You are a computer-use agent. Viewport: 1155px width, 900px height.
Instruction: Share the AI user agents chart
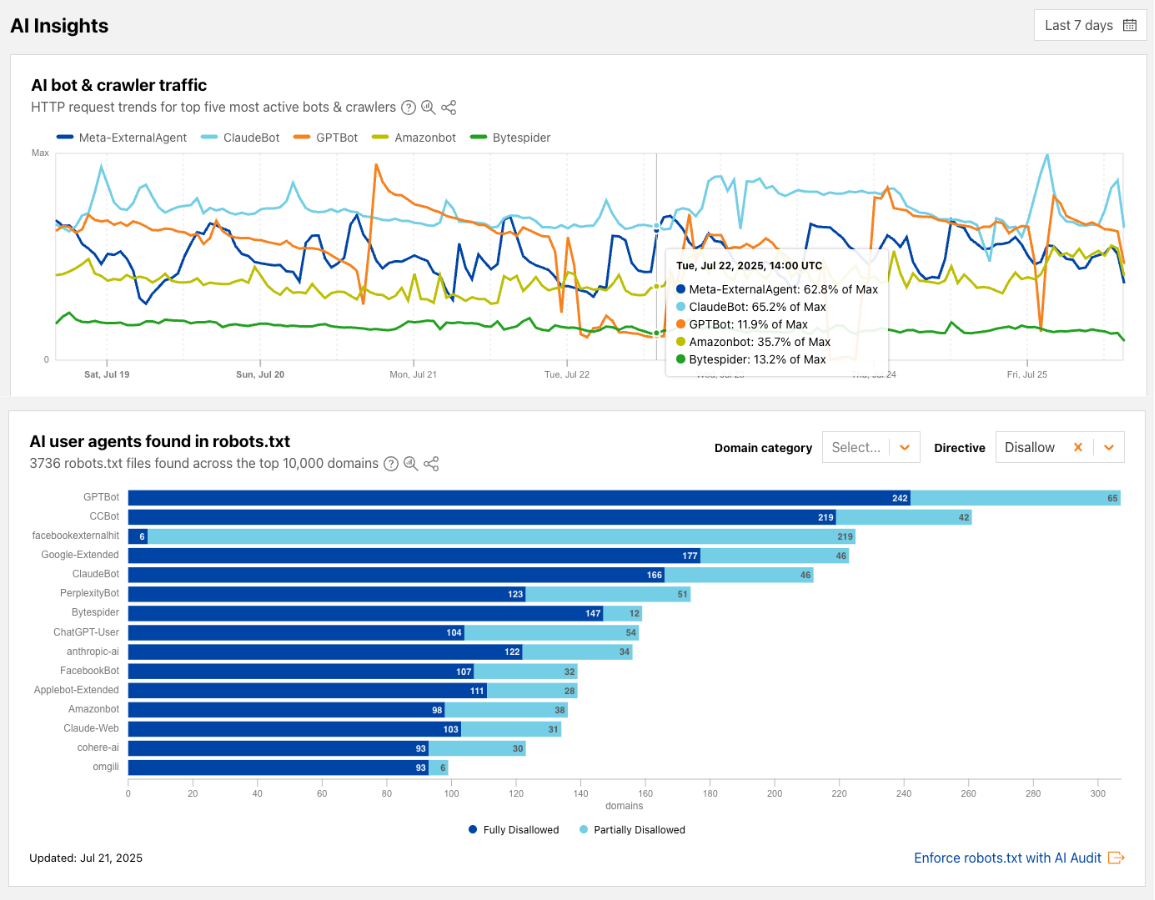point(431,463)
